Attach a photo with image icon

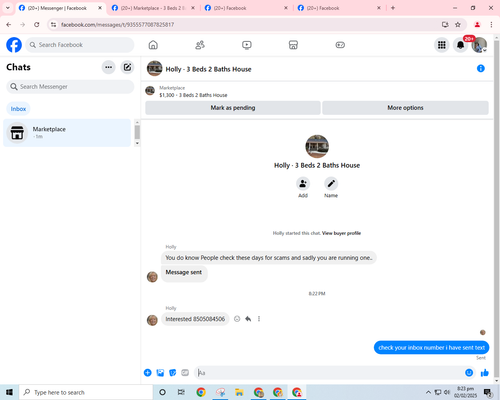(x=160, y=373)
